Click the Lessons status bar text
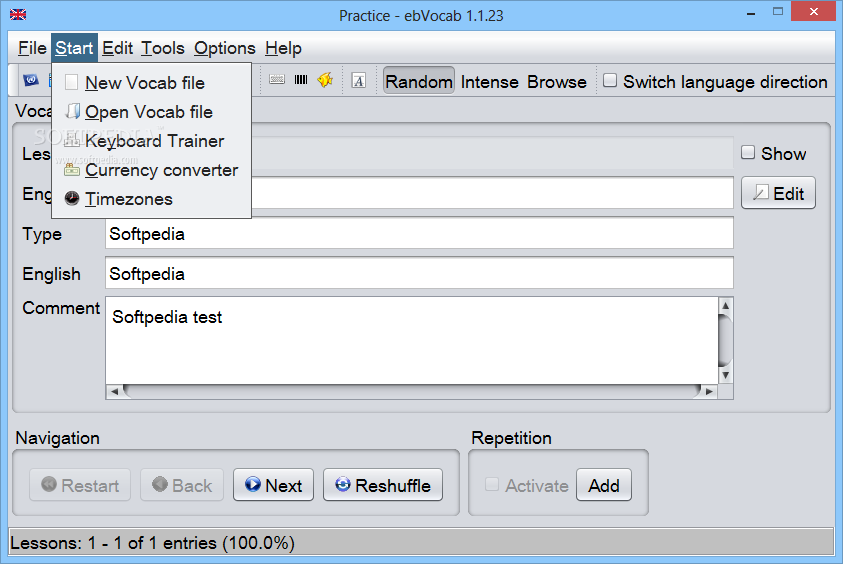 coord(152,543)
